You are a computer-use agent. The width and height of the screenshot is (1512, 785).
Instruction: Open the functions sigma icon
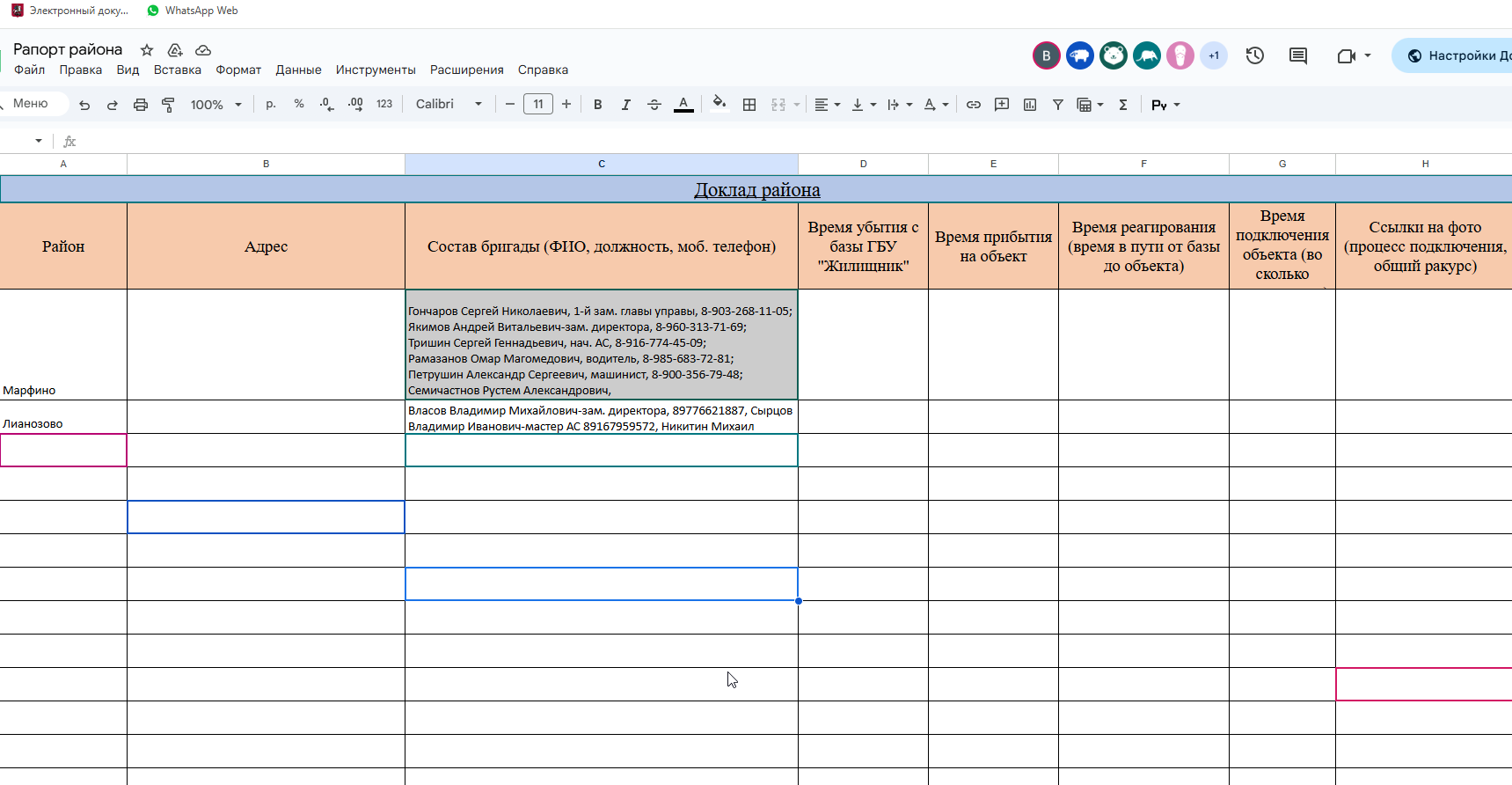[1123, 105]
